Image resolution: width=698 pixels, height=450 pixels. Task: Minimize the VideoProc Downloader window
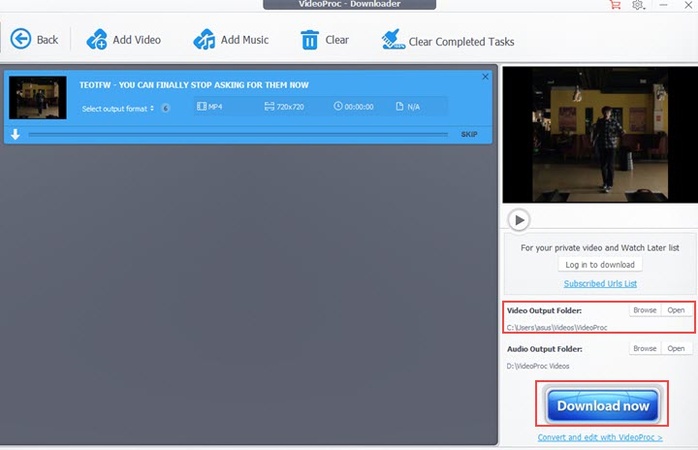(663, 5)
